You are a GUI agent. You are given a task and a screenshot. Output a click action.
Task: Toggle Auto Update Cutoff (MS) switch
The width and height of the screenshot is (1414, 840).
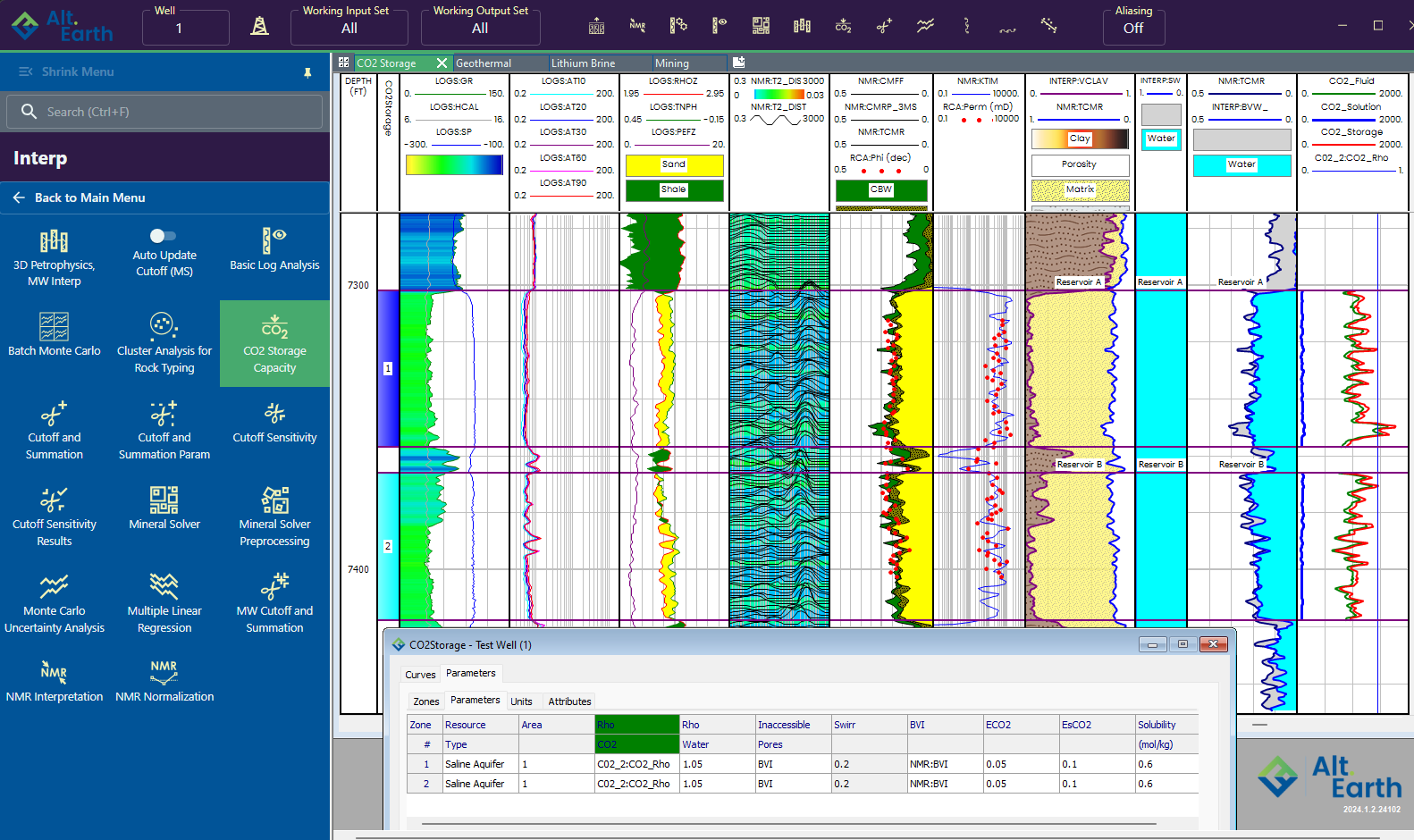click(x=163, y=236)
